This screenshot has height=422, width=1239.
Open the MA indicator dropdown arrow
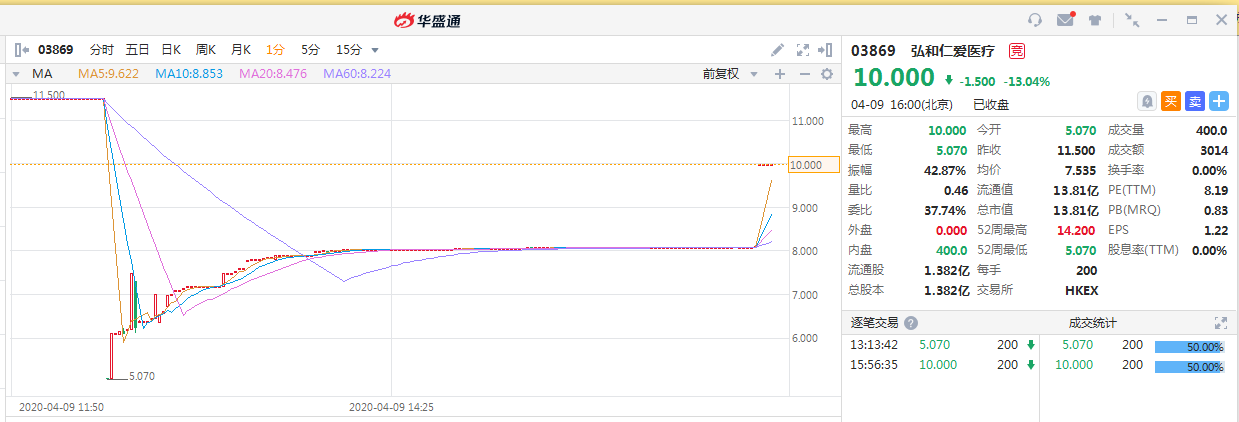point(16,74)
